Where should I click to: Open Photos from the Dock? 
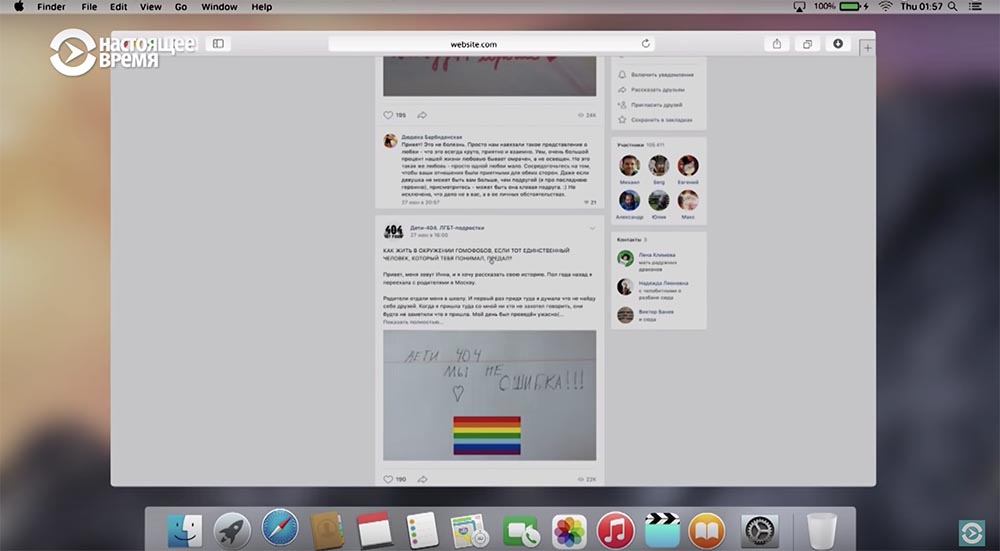point(569,531)
